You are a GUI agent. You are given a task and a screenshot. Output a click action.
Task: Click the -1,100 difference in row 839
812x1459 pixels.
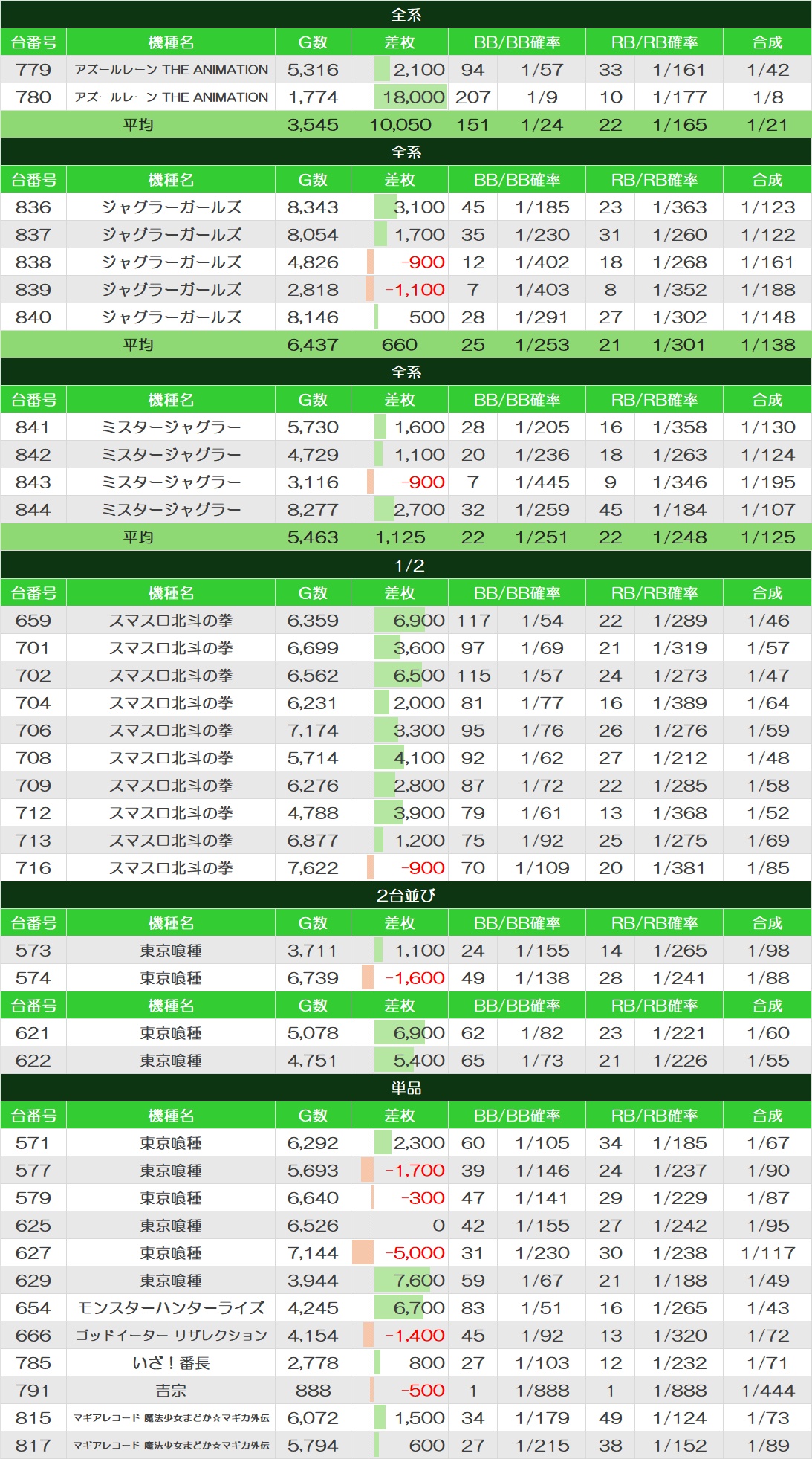click(415, 290)
